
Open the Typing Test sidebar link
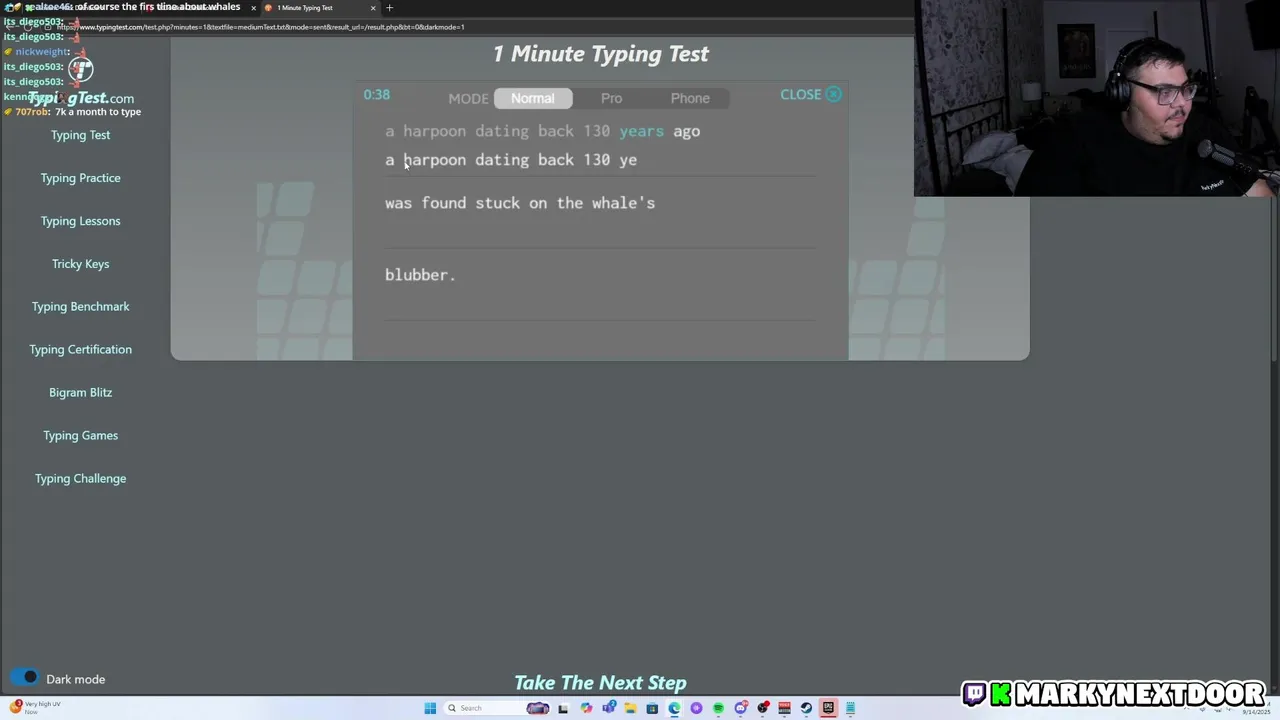(x=80, y=135)
